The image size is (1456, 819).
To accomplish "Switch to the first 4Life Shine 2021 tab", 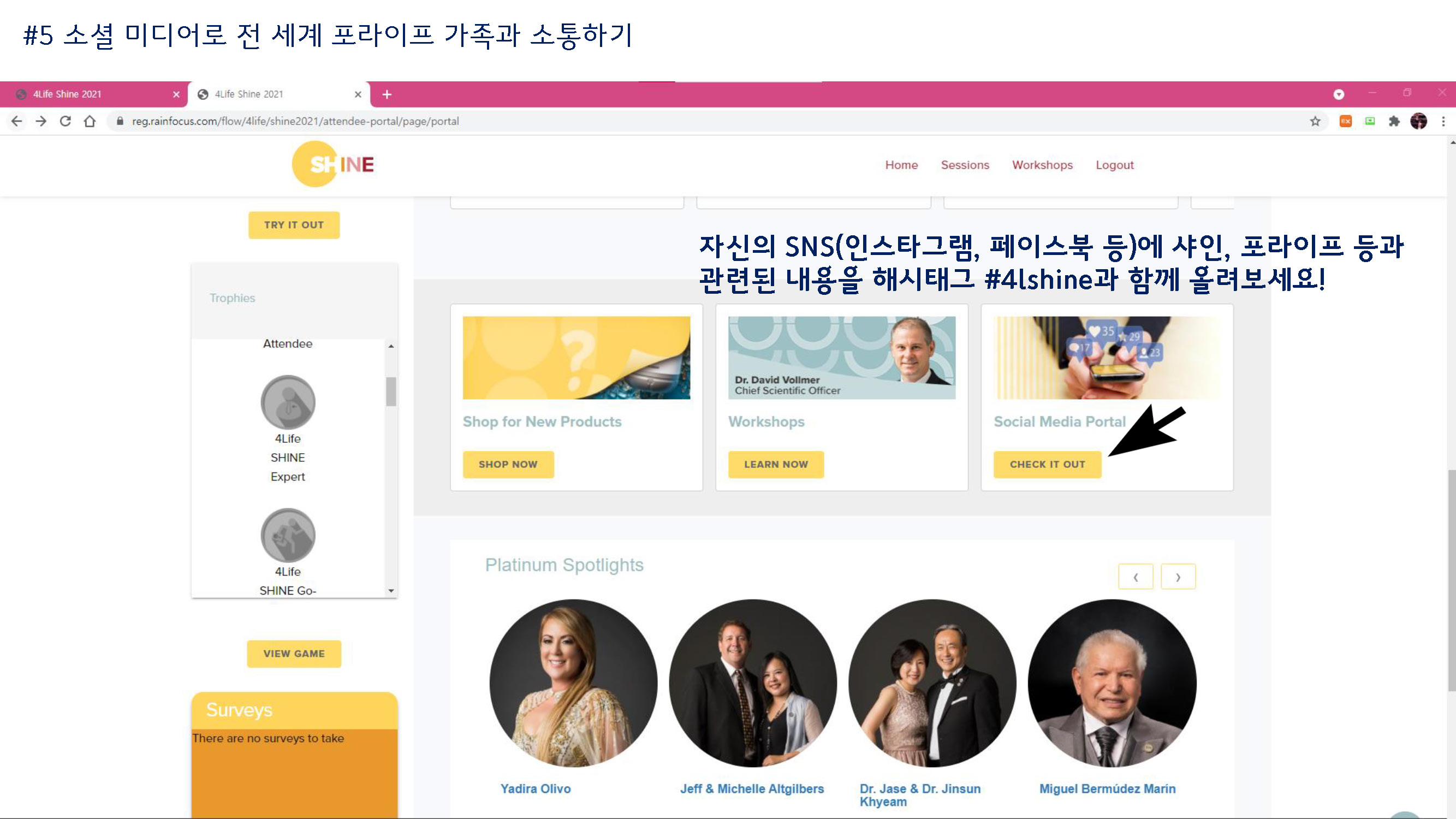I will tap(93, 94).
